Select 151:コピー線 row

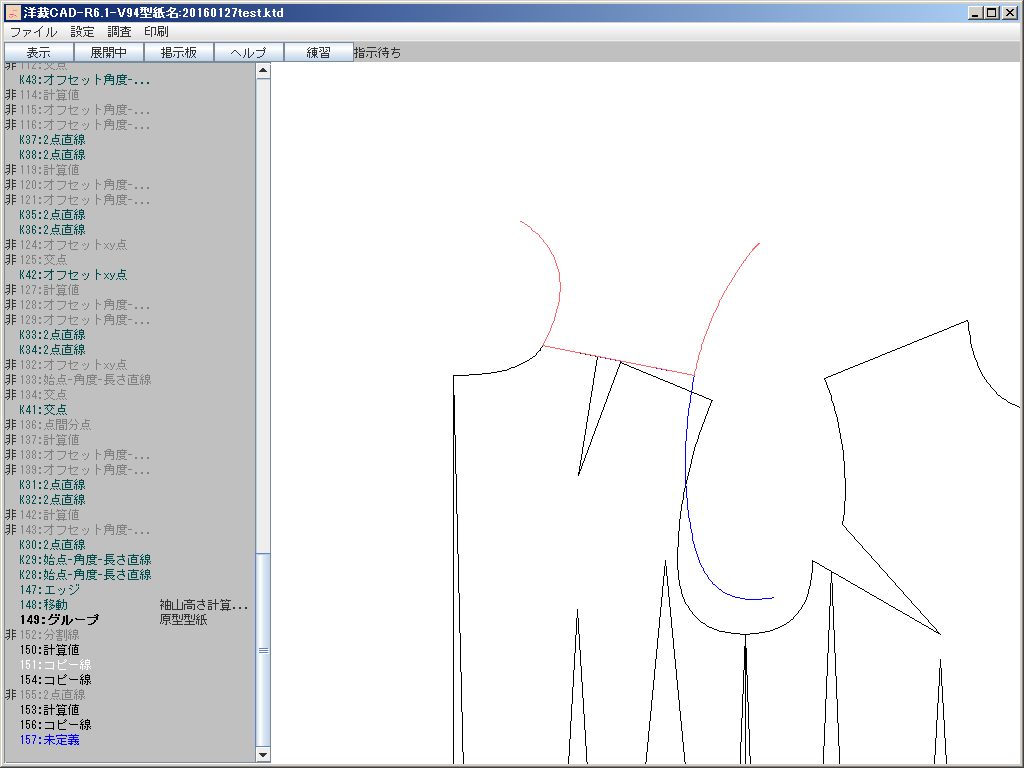point(56,665)
